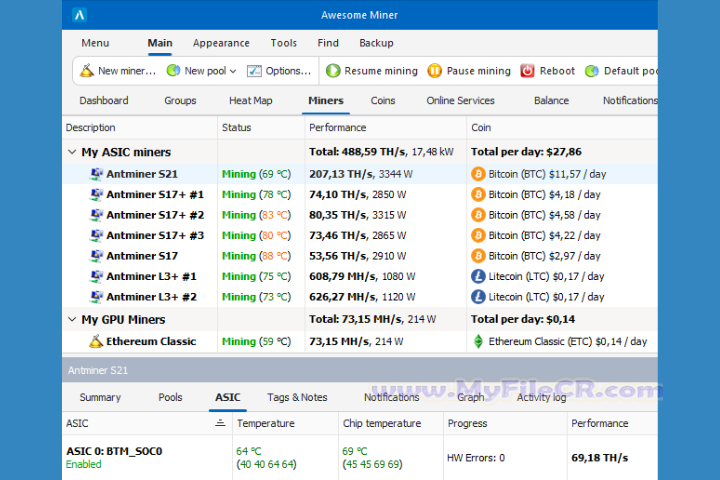The image size is (720, 480).
Task: Click the Resume mining button label
Action: coord(381,71)
